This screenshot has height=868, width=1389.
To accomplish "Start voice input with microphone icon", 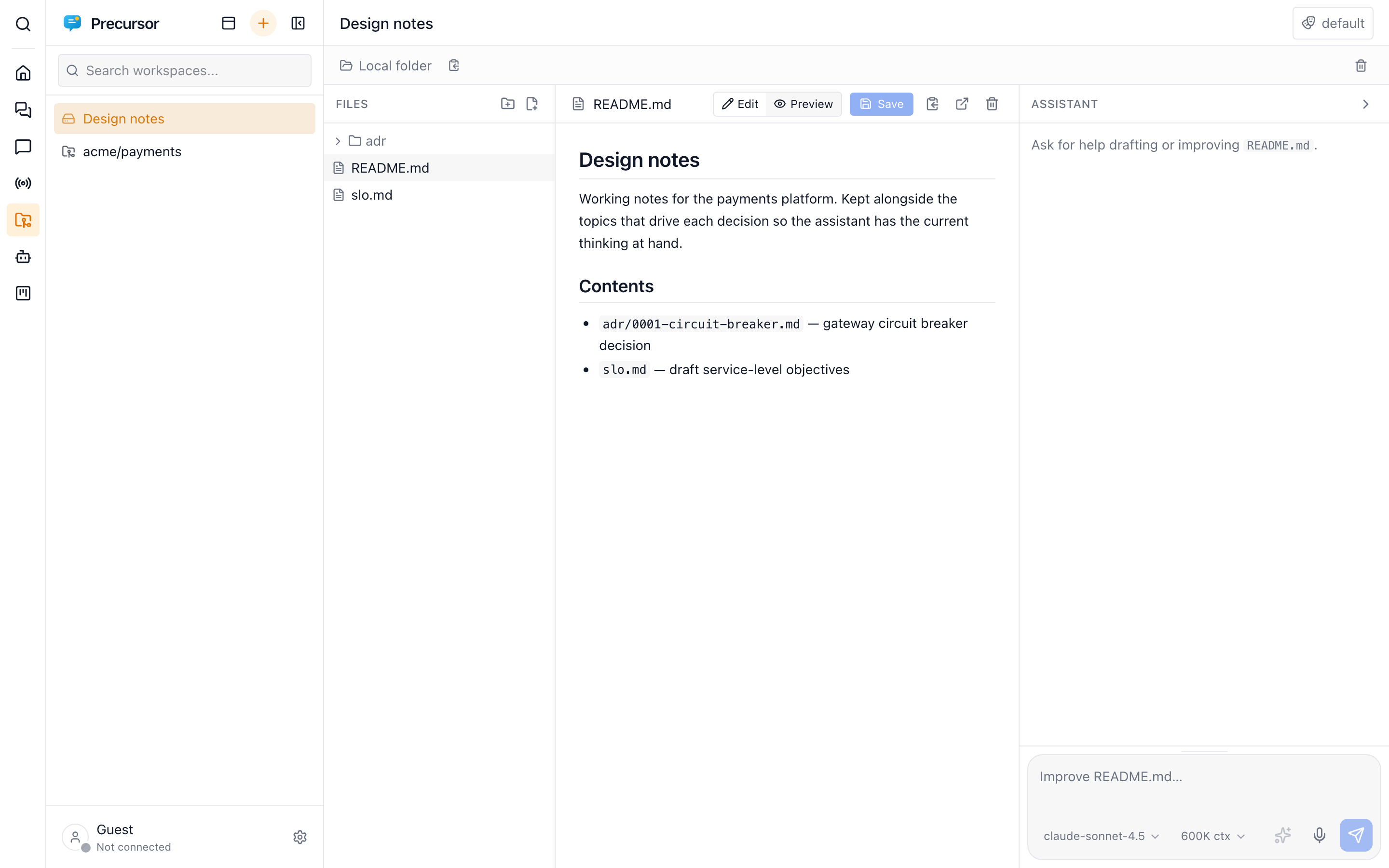I will 1319,835.
